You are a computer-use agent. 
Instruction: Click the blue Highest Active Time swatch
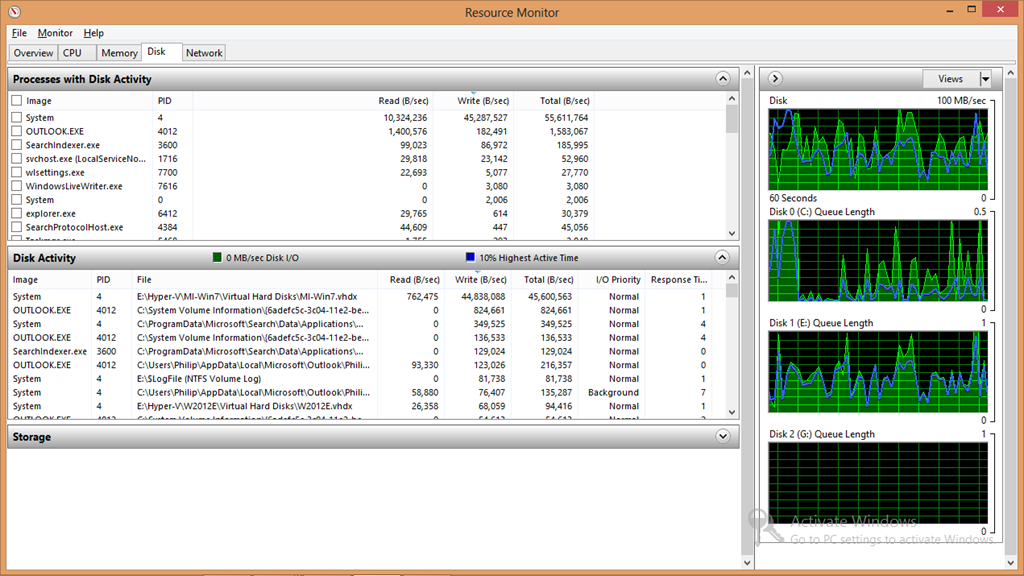point(470,257)
